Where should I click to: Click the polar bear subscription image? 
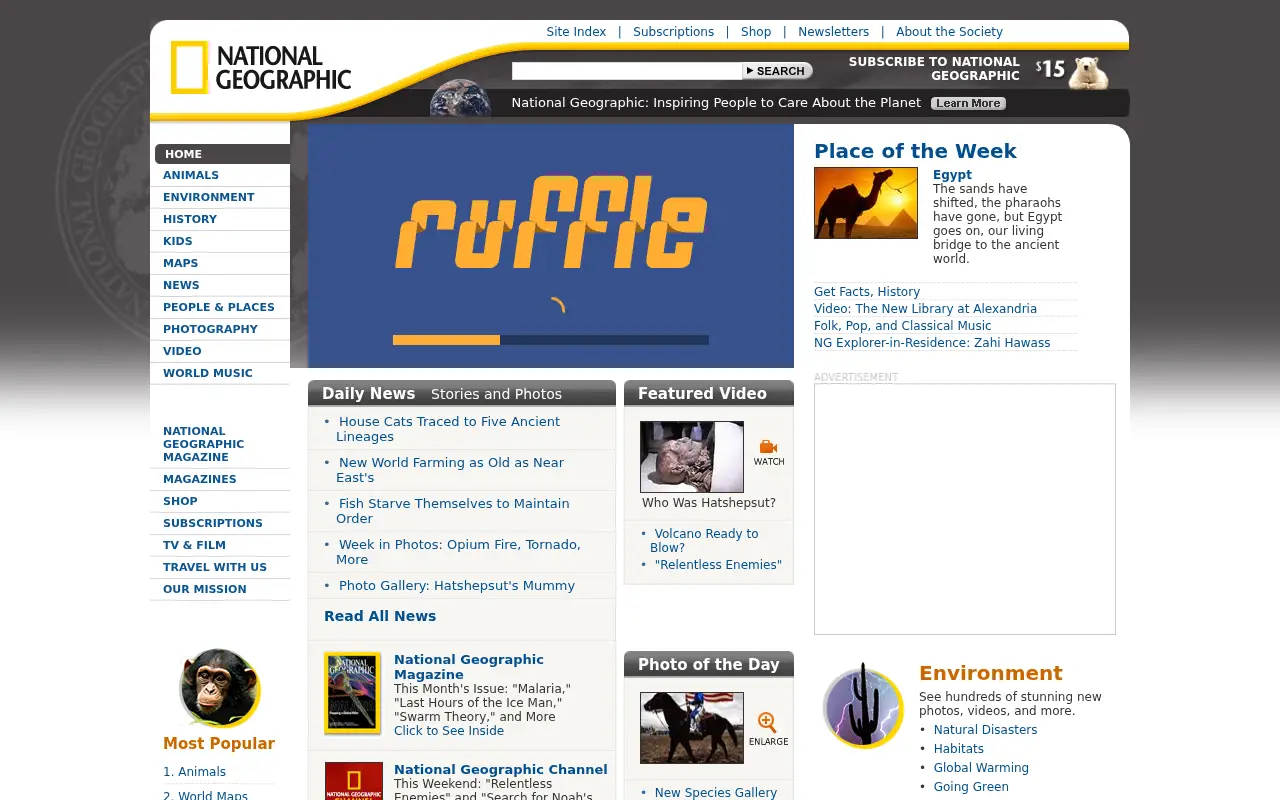1089,73
